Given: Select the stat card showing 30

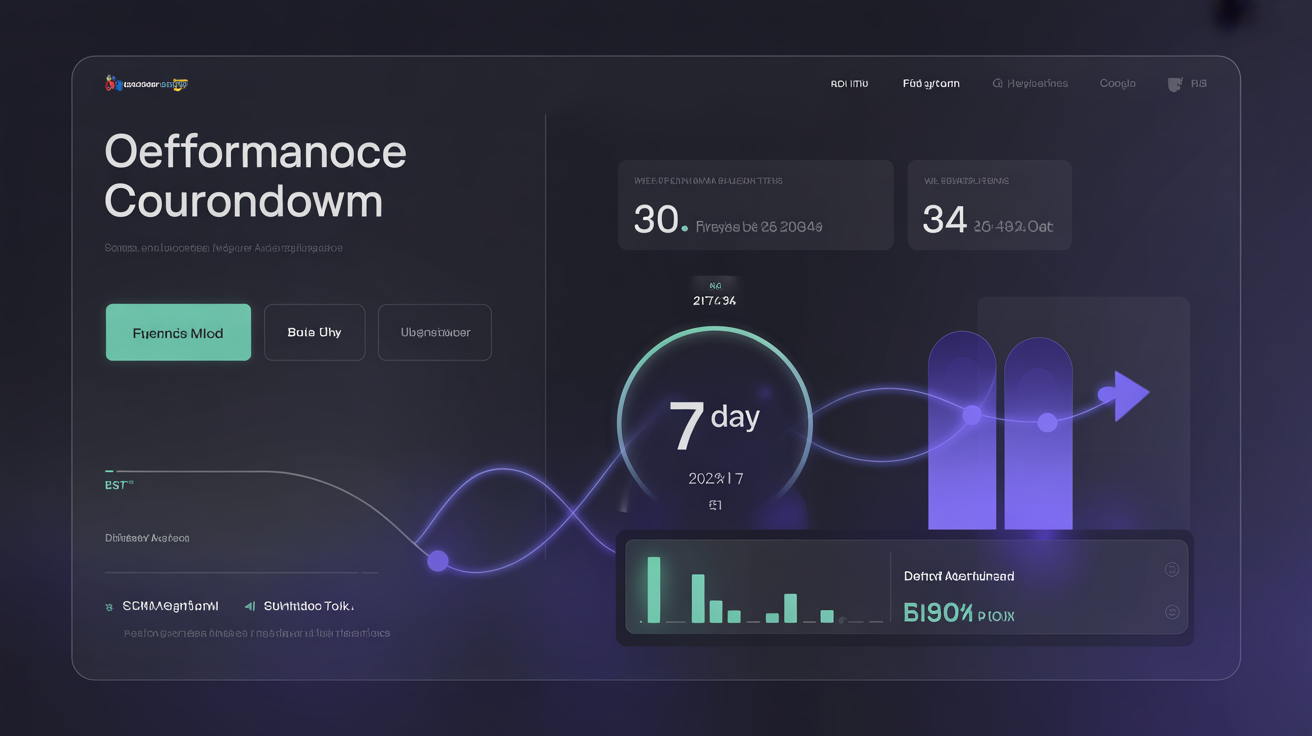Looking at the screenshot, I should (x=756, y=205).
